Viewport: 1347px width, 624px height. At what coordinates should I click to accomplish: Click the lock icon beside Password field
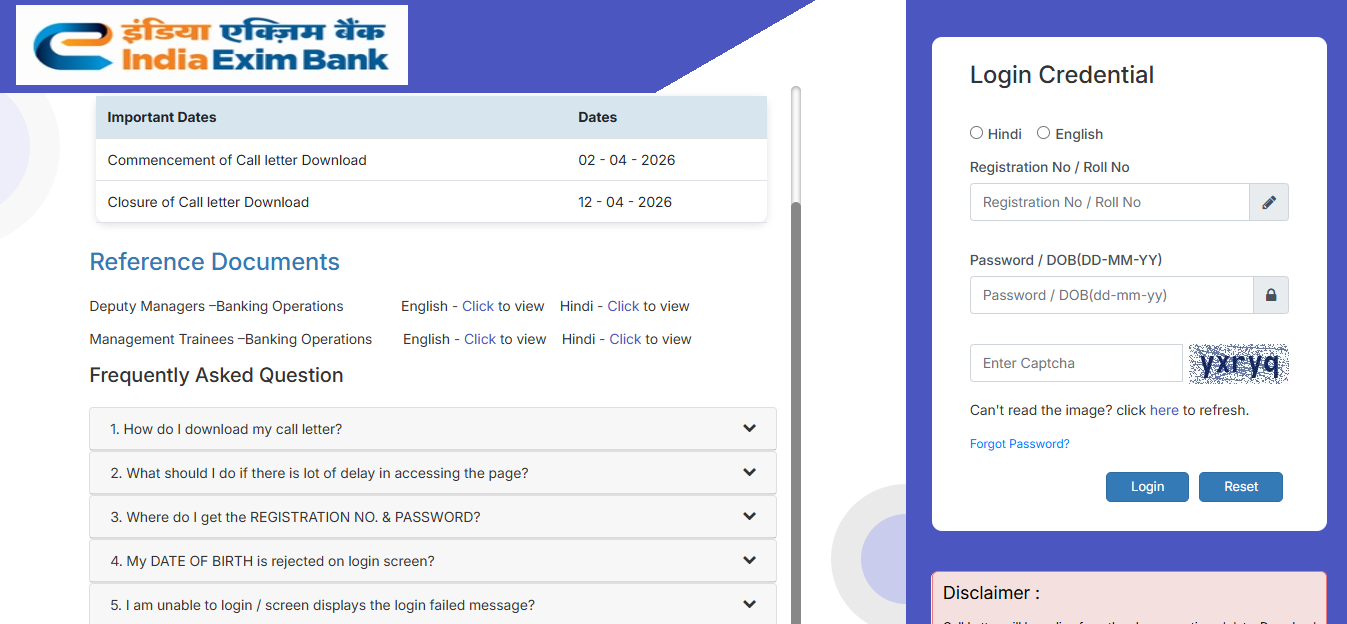(x=1271, y=295)
